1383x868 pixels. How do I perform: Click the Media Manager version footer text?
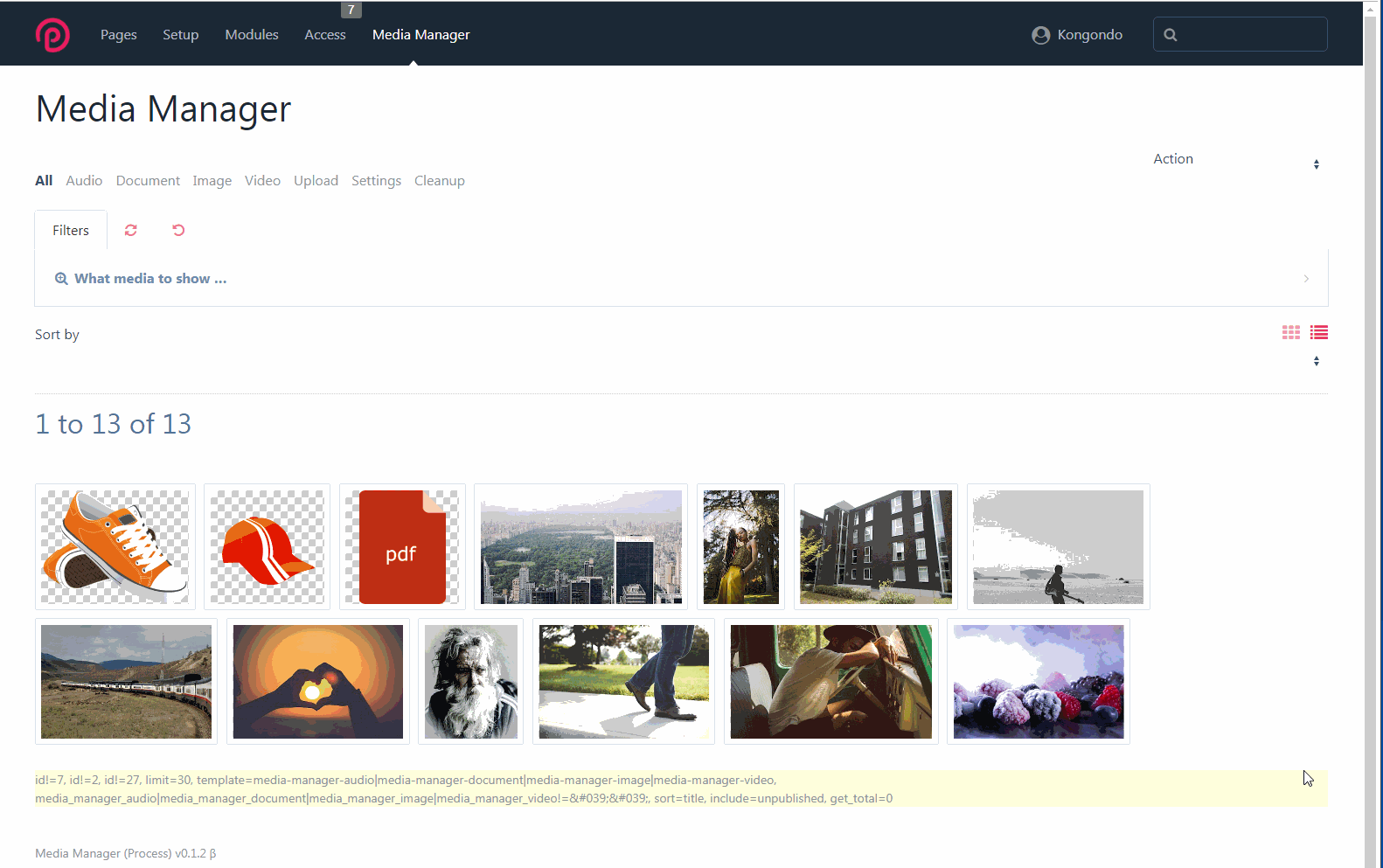coord(126,853)
